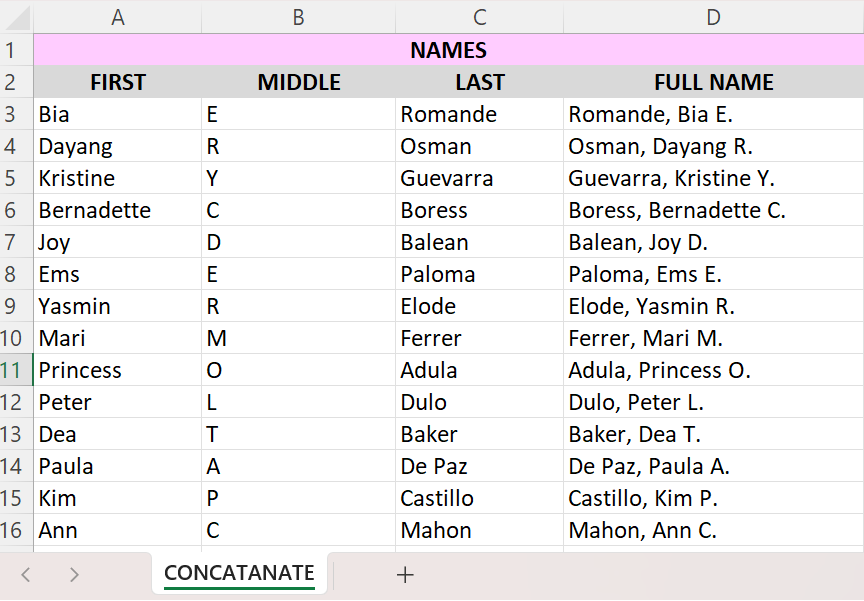Select cell De Paz, Paula A.
This screenshot has width=864, height=601.
click(x=713, y=466)
